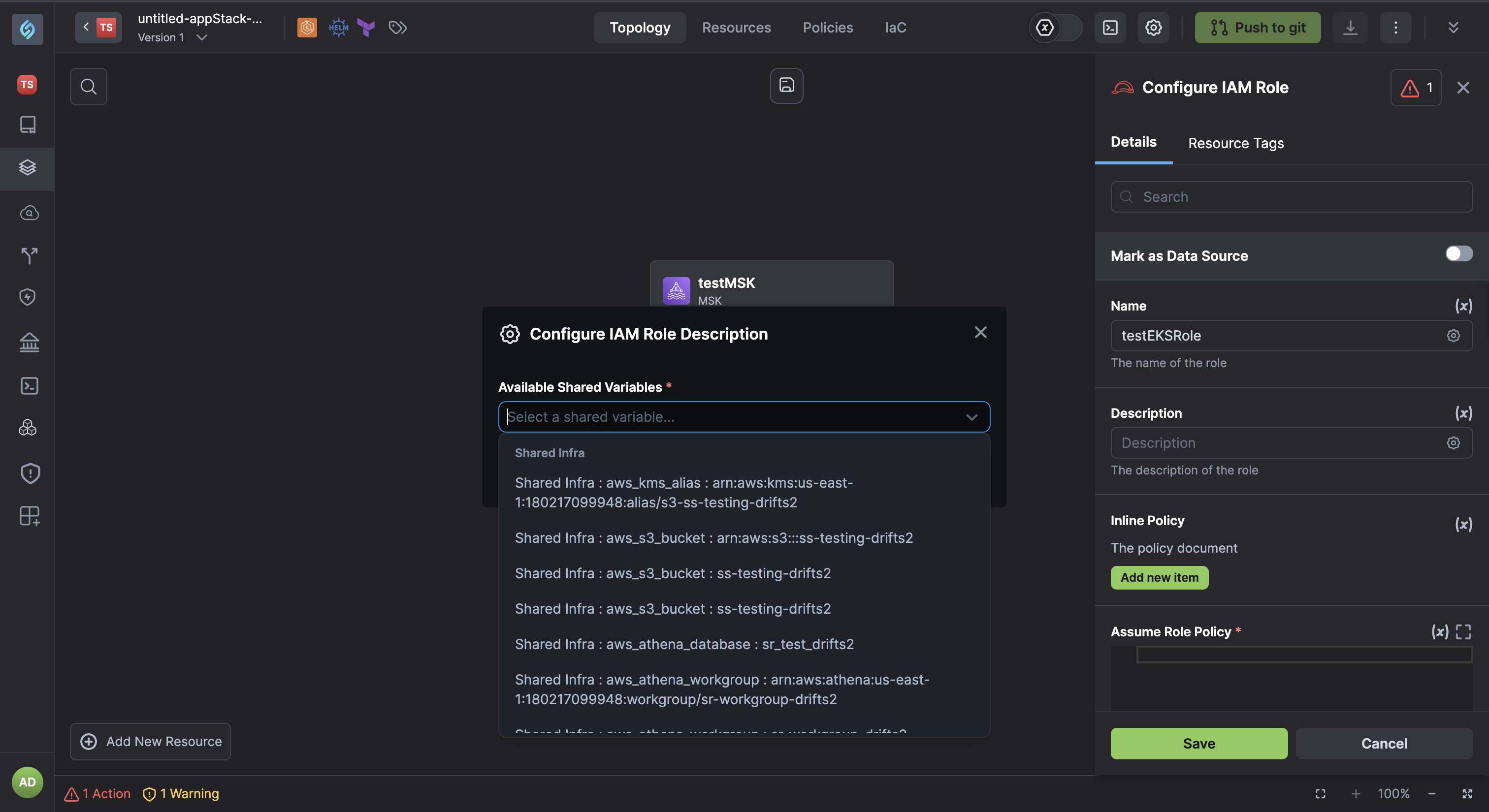The height and width of the screenshot is (812, 1489).
Task: Select aws_athena_workgroup arn workgroup/sr-workgroup-drifts2 option
Action: point(744,689)
